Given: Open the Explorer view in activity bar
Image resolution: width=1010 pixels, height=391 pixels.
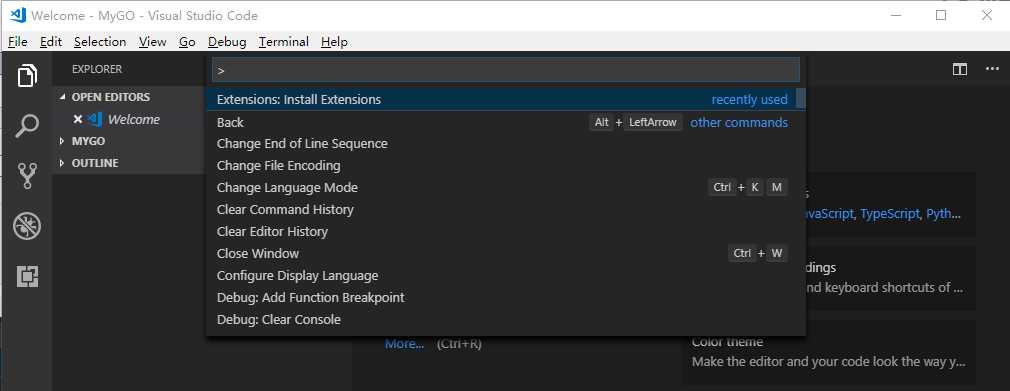Looking at the screenshot, I should [26, 76].
